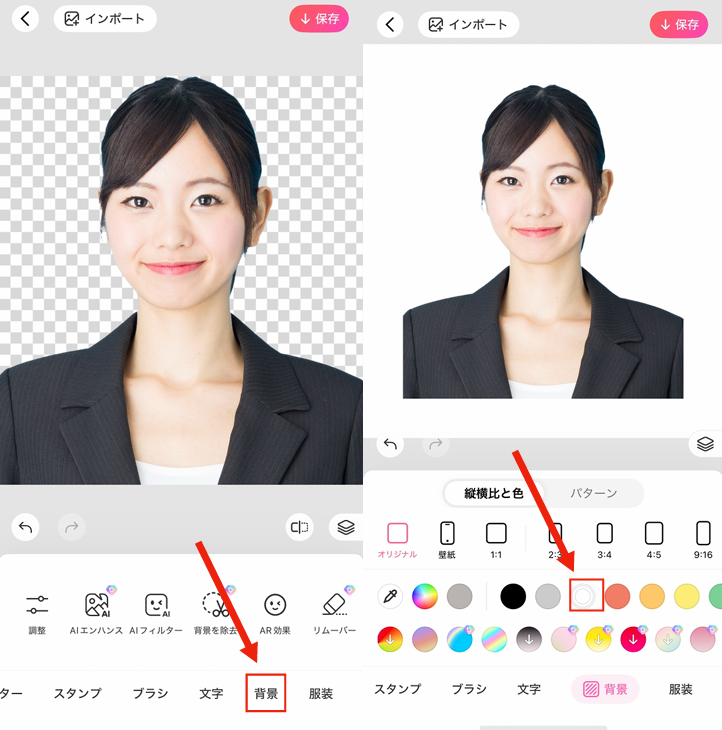Tap the active 背景 tab in right screen
The width and height of the screenshot is (722, 730).
coord(605,689)
